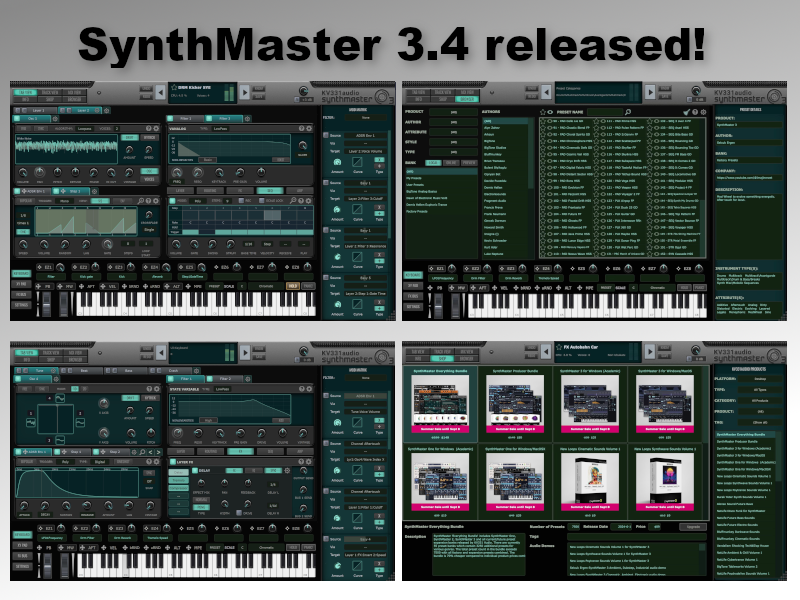Toggle the eye visibility icon in browser header
800x600 pixels.
coord(551,112)
